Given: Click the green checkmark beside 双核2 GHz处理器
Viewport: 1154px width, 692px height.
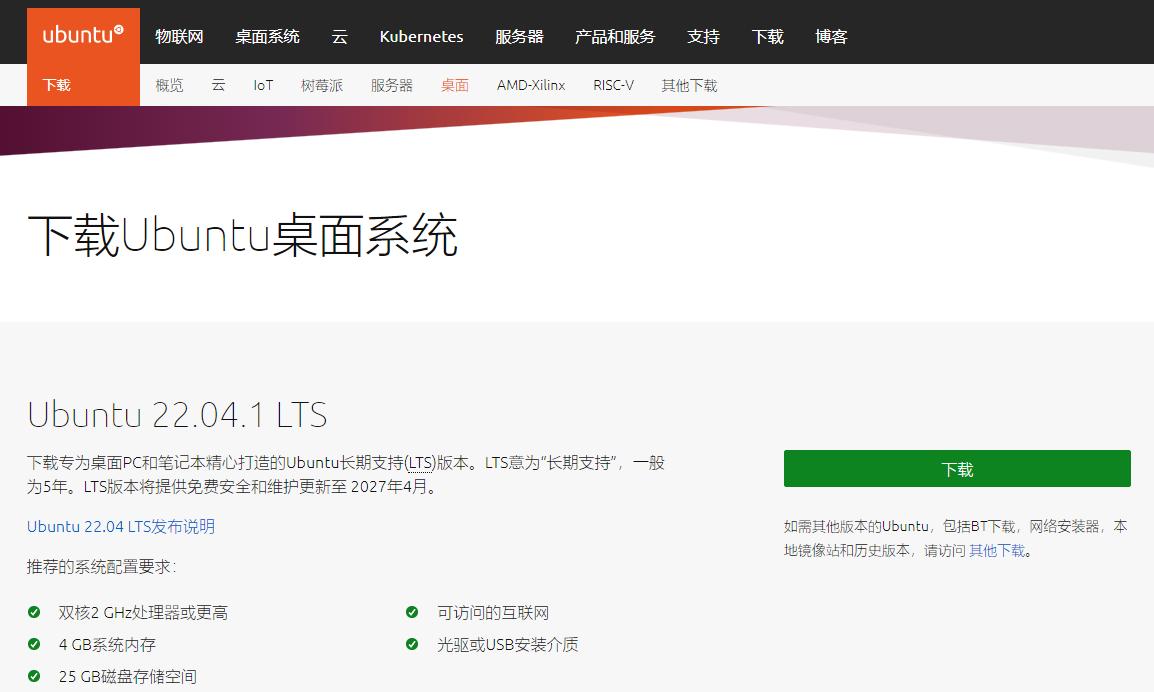Looking at the screenshot, I should tap(35, 612).
